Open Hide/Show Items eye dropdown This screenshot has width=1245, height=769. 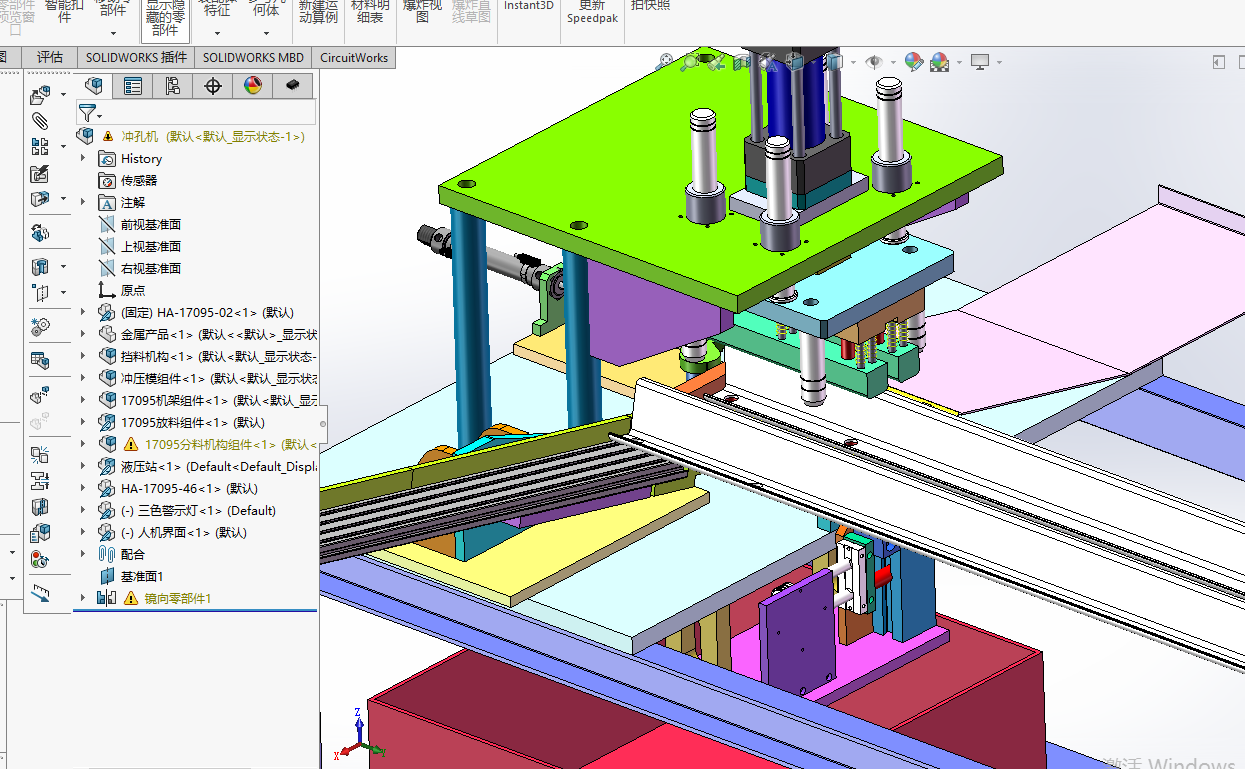[875, 62]
